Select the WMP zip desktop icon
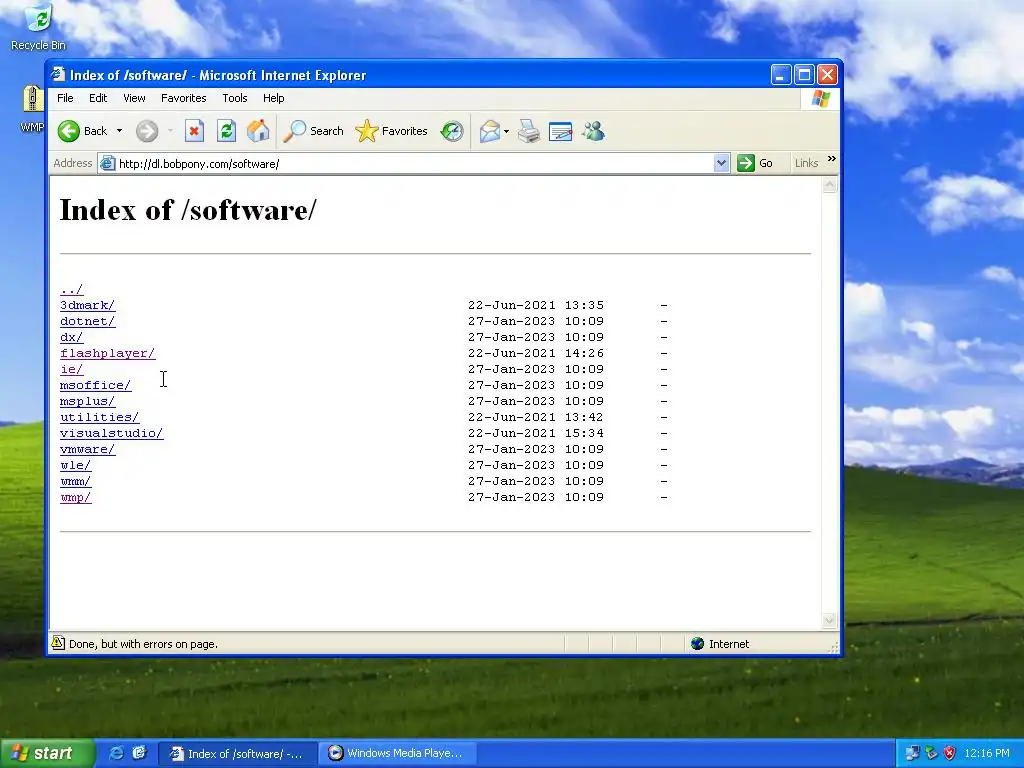Viewport: 1024px width, 768px height. coord(32,109)
